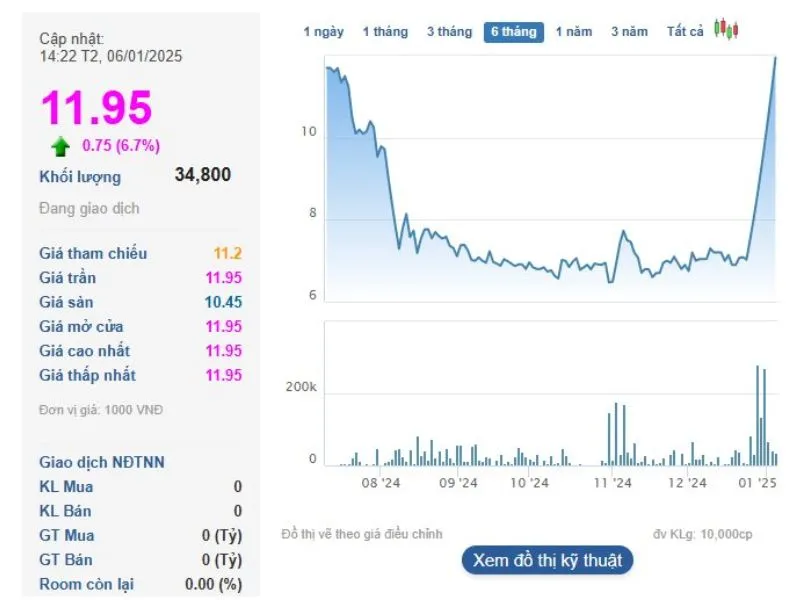This screenshot has height=600, width=800.
Task: Click the "Giá sàn" 10.45 value
Action: click(223, 302)
